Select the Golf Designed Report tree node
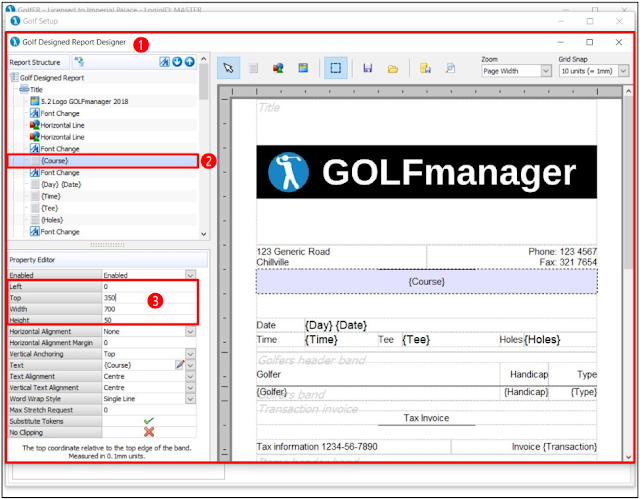 [x=52, y=78]
